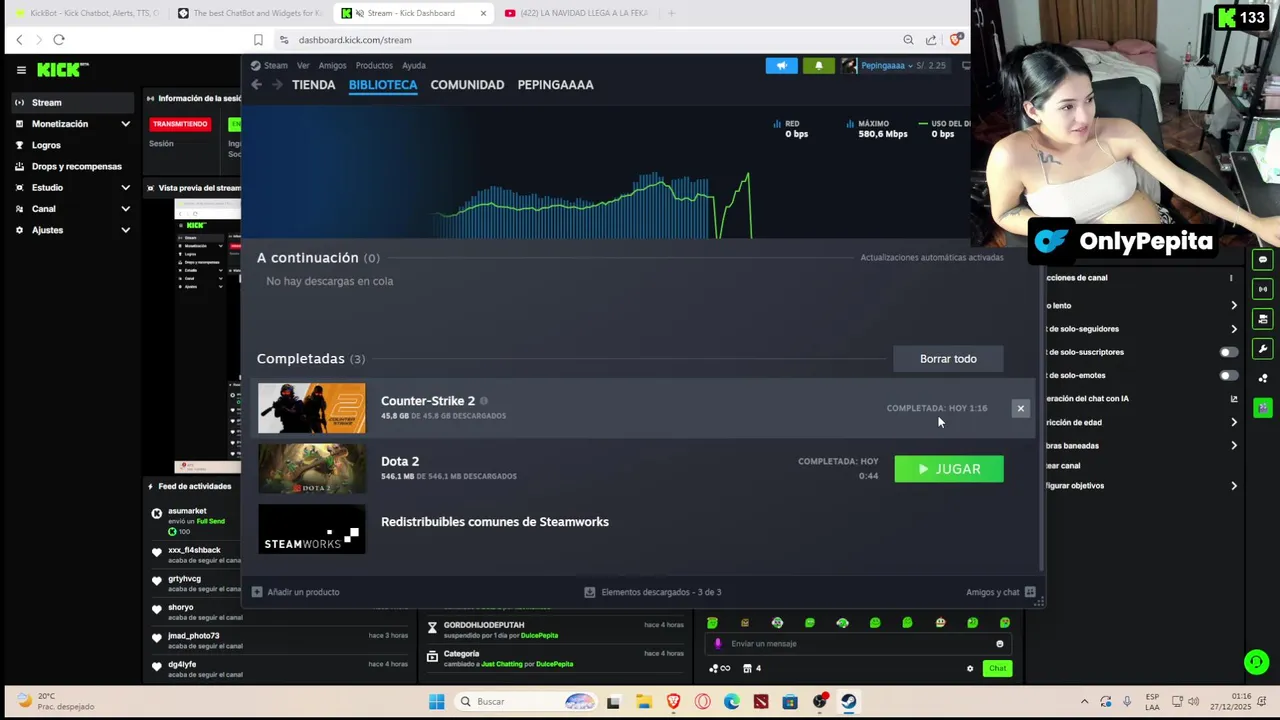Screen dimensions: 1280x720
Task: Toggle chat de solo-emotes switch
Action: point(1228,375)
